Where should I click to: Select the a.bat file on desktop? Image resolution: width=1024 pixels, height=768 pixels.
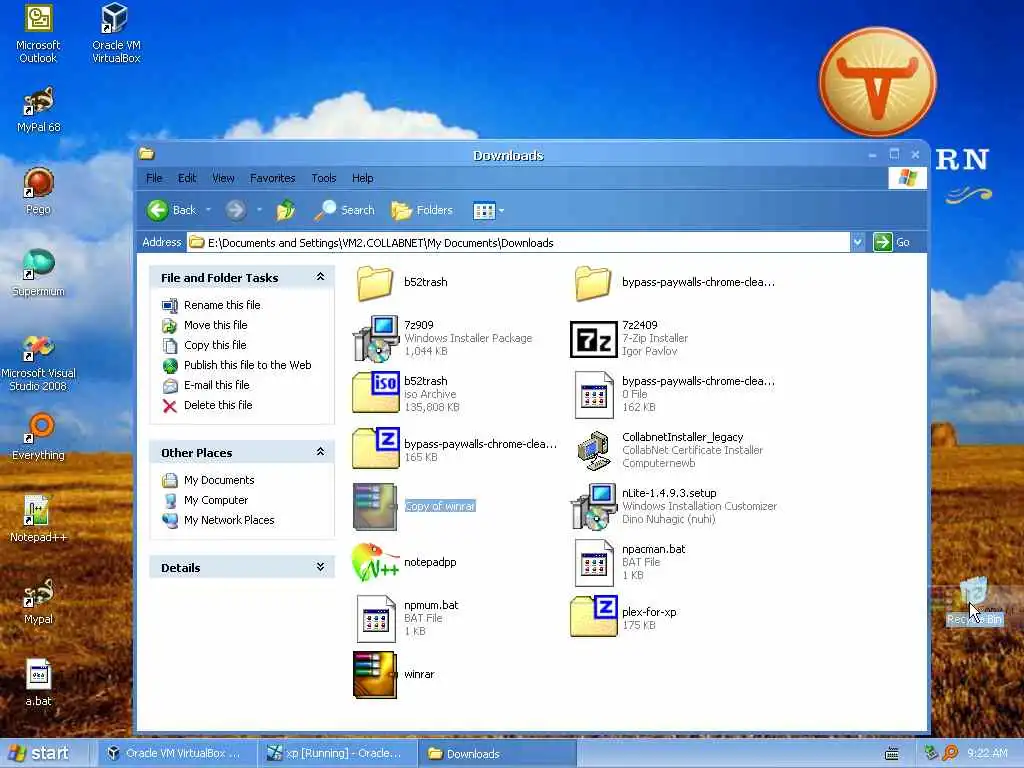(x=38, y=683)
